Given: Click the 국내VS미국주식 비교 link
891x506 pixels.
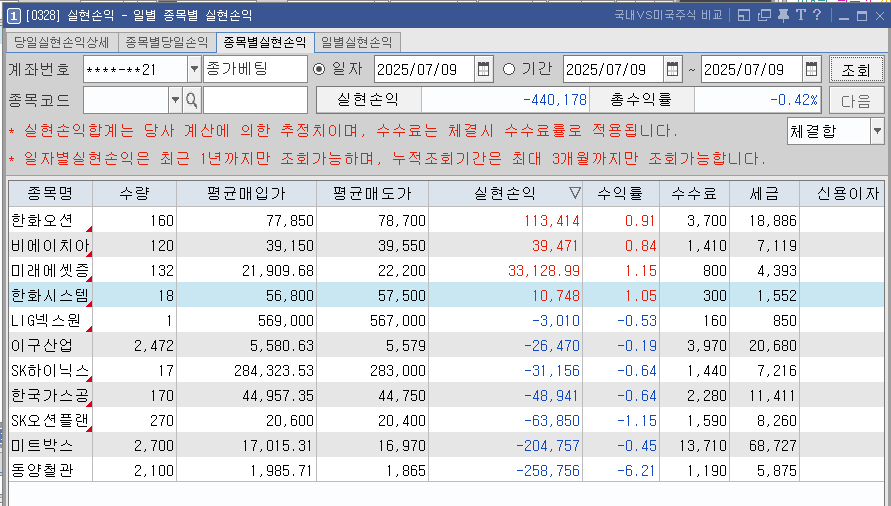Looking at the screenshot, I should [x=668, y=15].
